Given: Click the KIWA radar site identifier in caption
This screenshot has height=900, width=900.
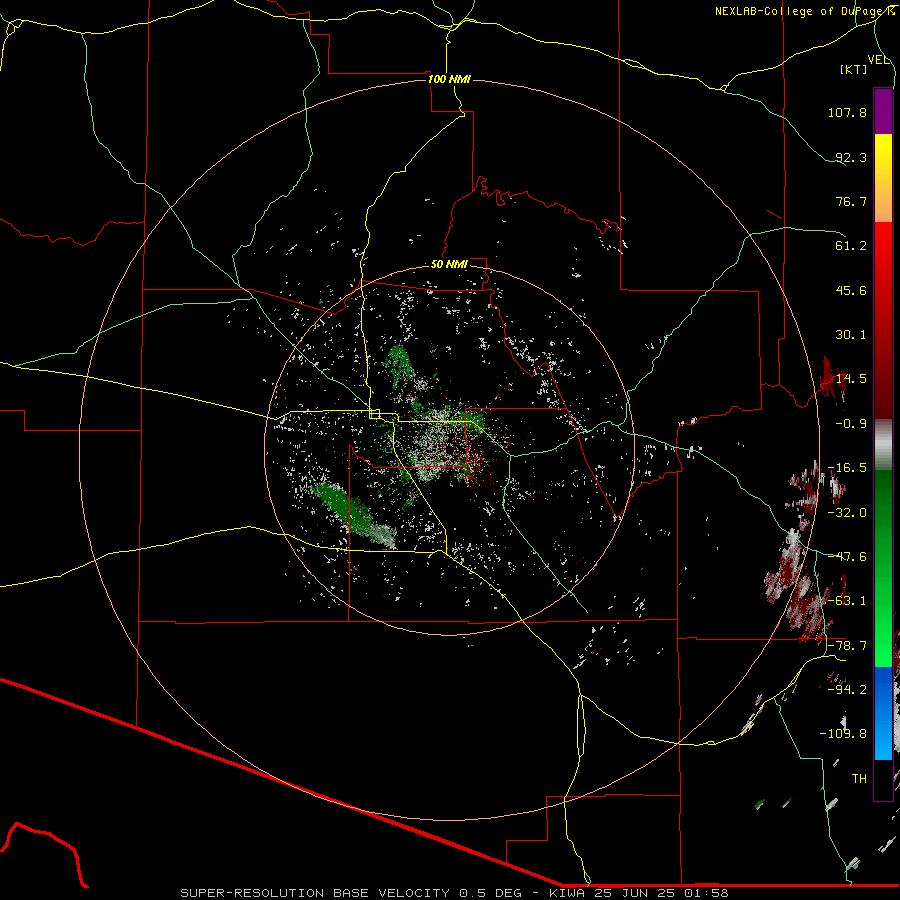Looking at the screenshot, I should [x=565, y=893].
